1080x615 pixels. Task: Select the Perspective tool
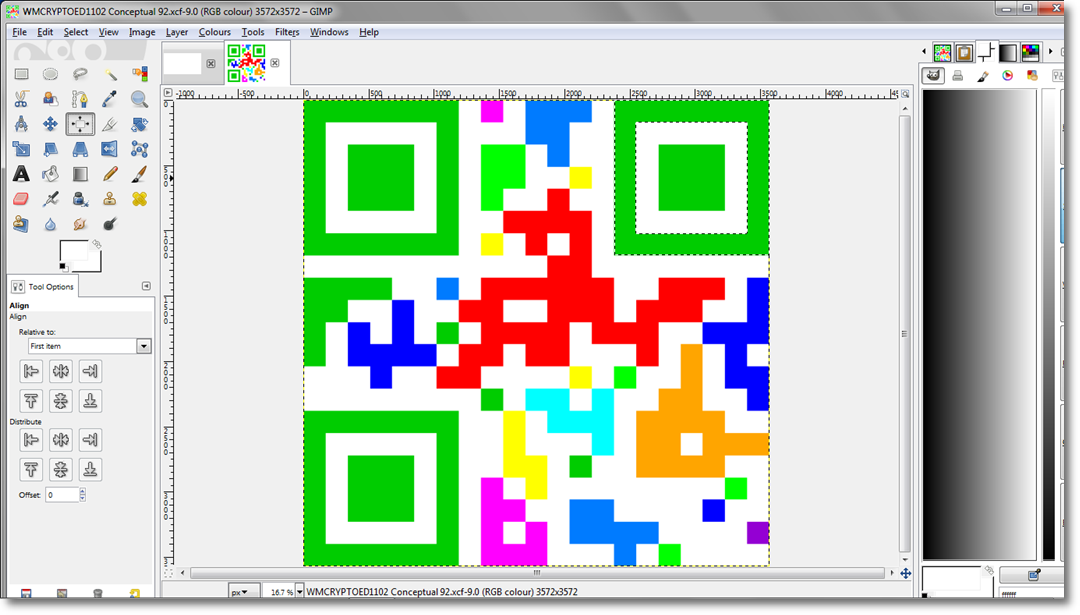click(80, 149)
